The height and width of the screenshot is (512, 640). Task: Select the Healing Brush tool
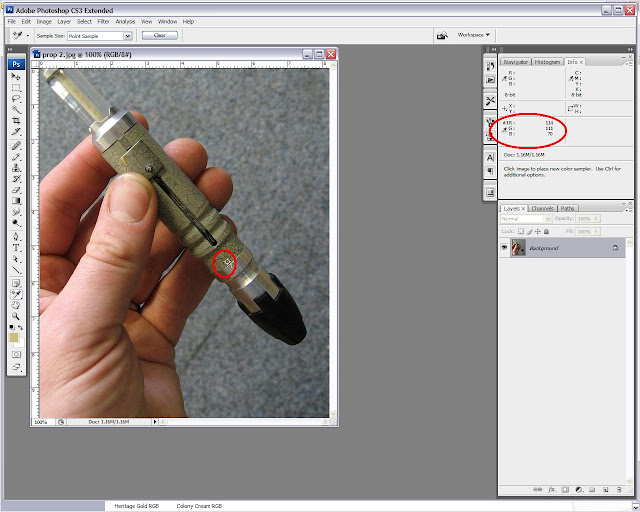[x=16, y=145]
